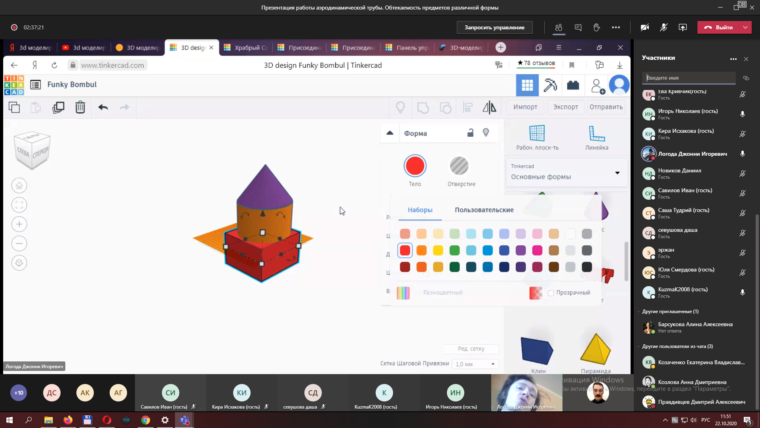Open the pickaxe blocks mode icon
The height and width of the screenshot is (428, 760).
coord(550,85)
